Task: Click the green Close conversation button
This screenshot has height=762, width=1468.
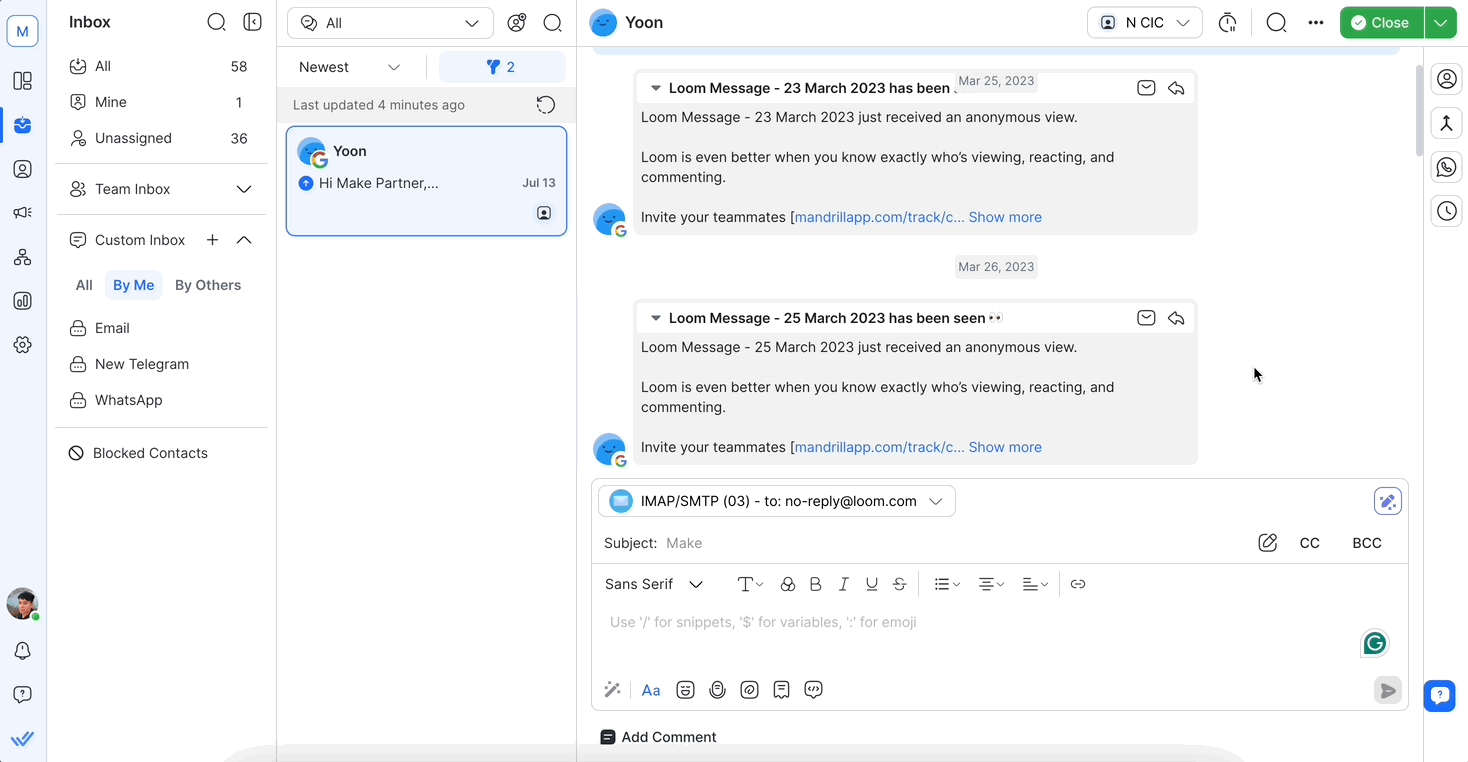Action: pos(1381,21)
